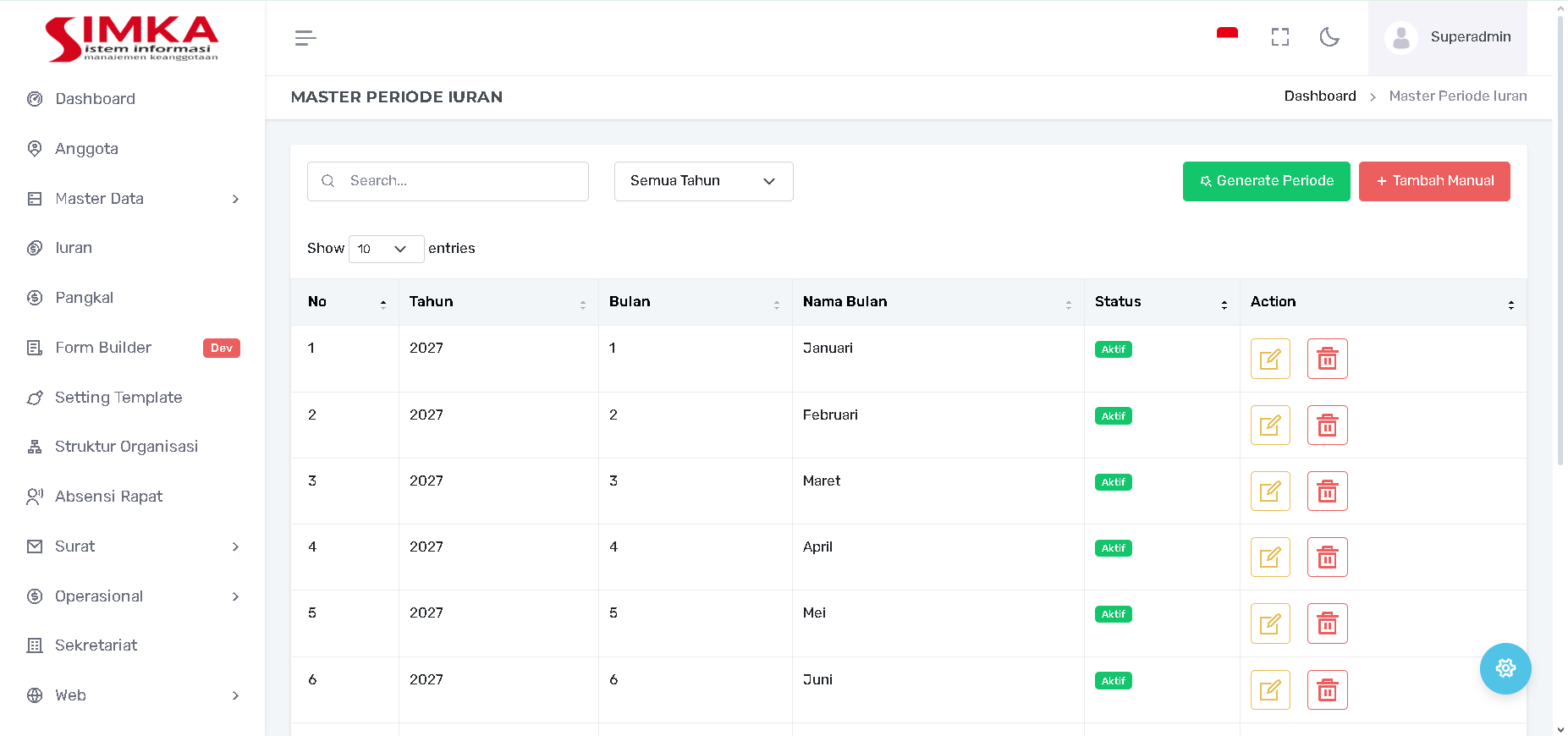
Task: Open the show entries count dropdown
Action: (x=386, y=249)
